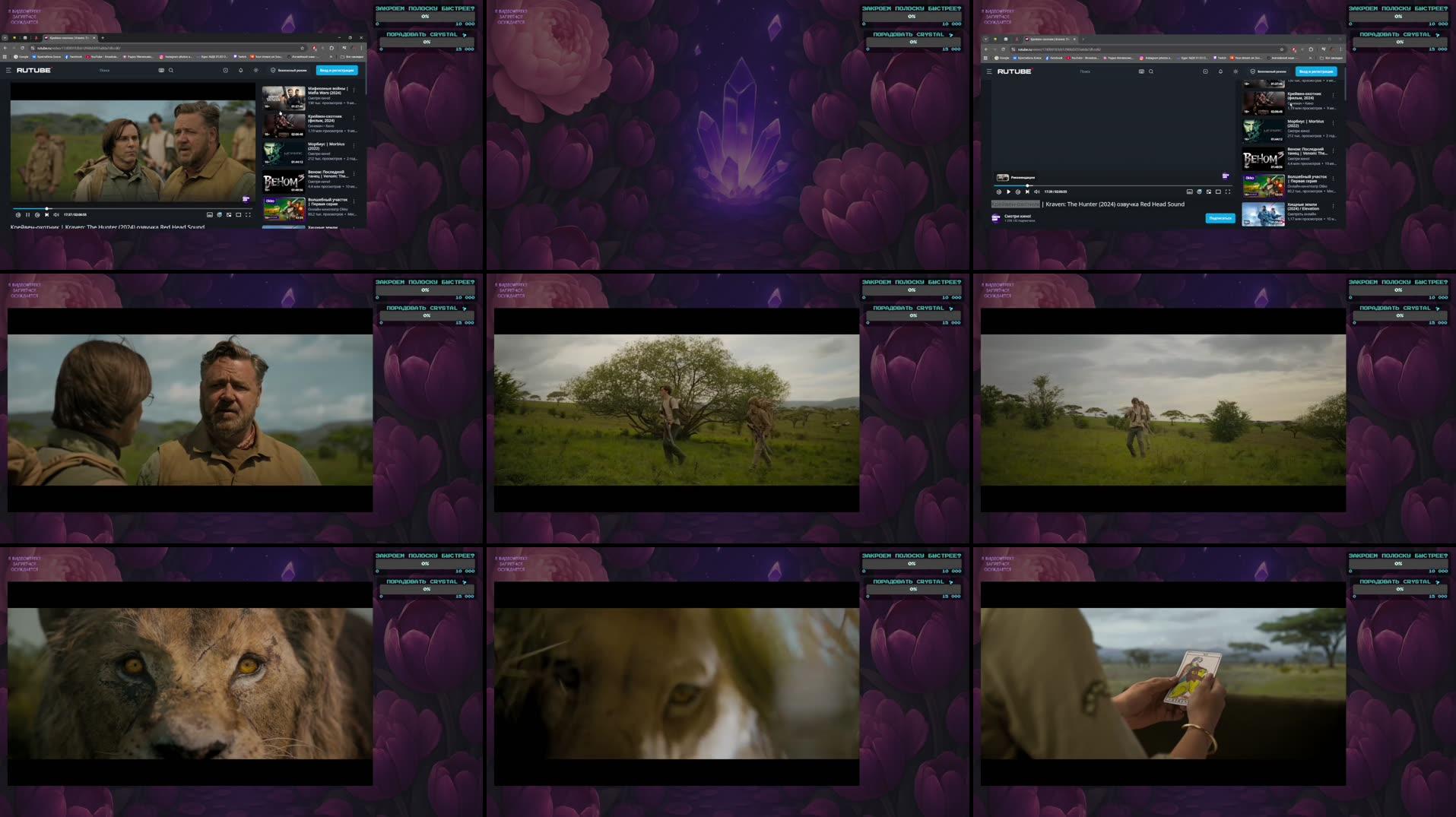Image resolution: width=1456 pixels, height=817 pixels.
Task: Open notifications bell in the paused-player RUTUBE header
Action: (x=1220, y=71)
